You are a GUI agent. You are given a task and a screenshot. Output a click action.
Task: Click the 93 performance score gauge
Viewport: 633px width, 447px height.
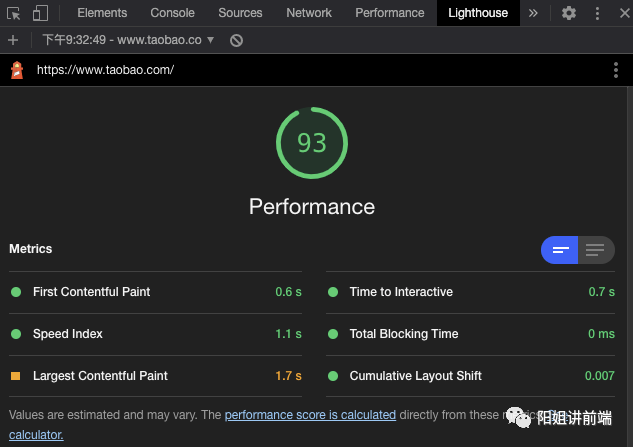click(x=312, y=143)
